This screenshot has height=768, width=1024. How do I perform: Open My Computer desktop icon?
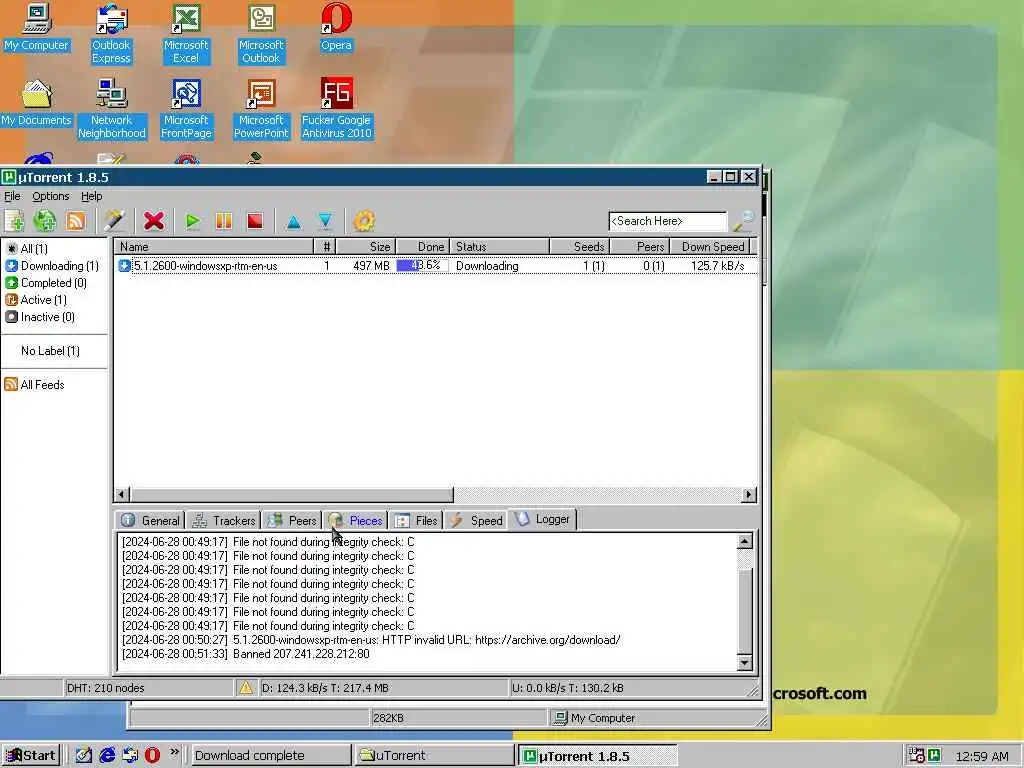tap(36, 26)
